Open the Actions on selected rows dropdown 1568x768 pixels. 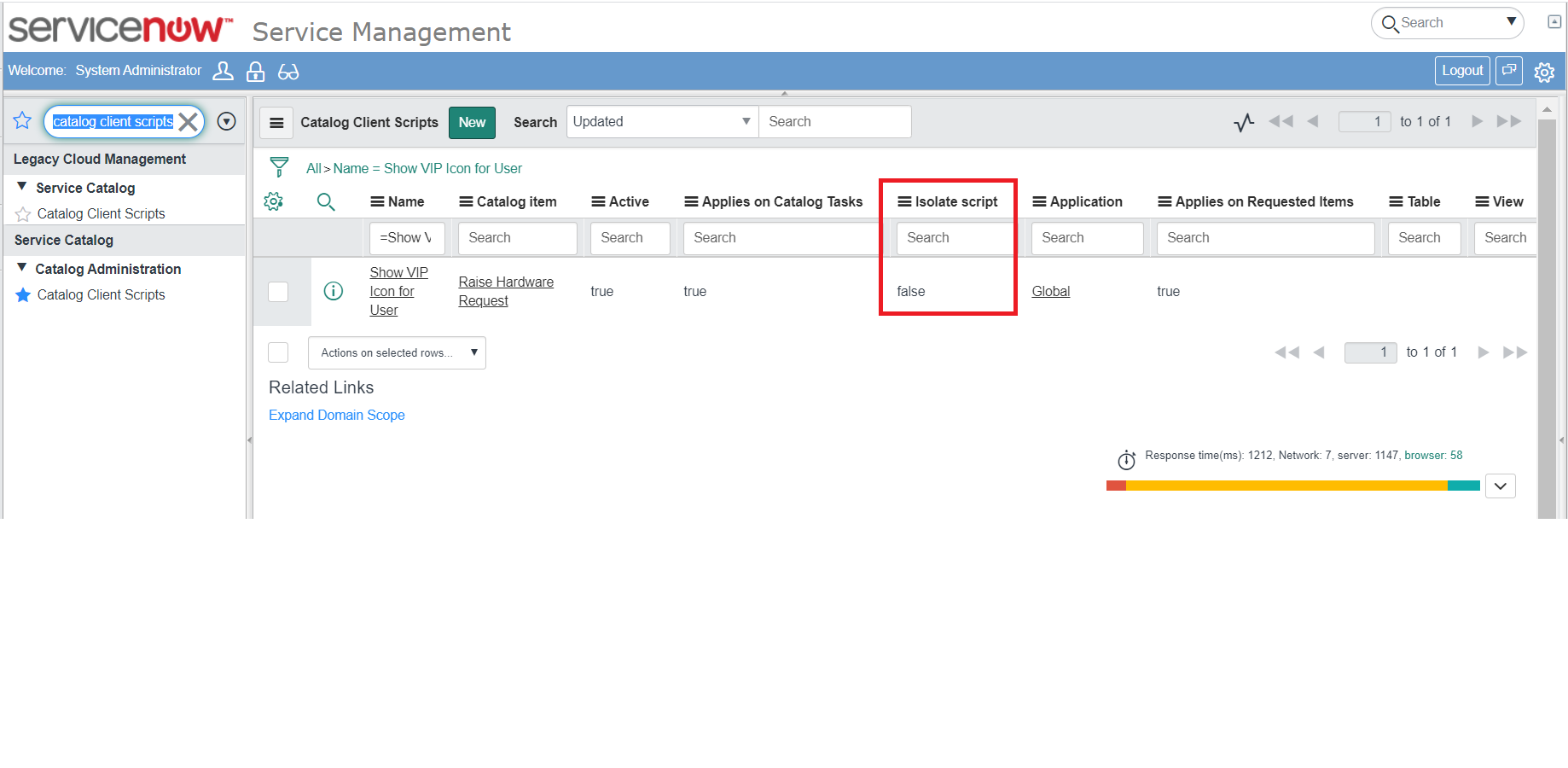tap(397, 352)
